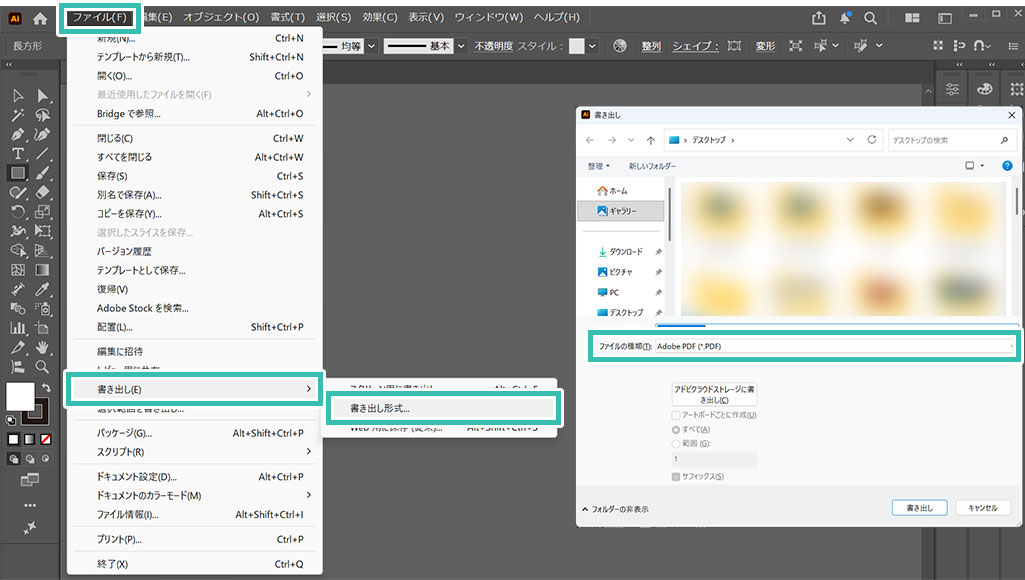1025x580 pixels.
Task: Click the Share icon in the top bar
Action: pos(819,17)
